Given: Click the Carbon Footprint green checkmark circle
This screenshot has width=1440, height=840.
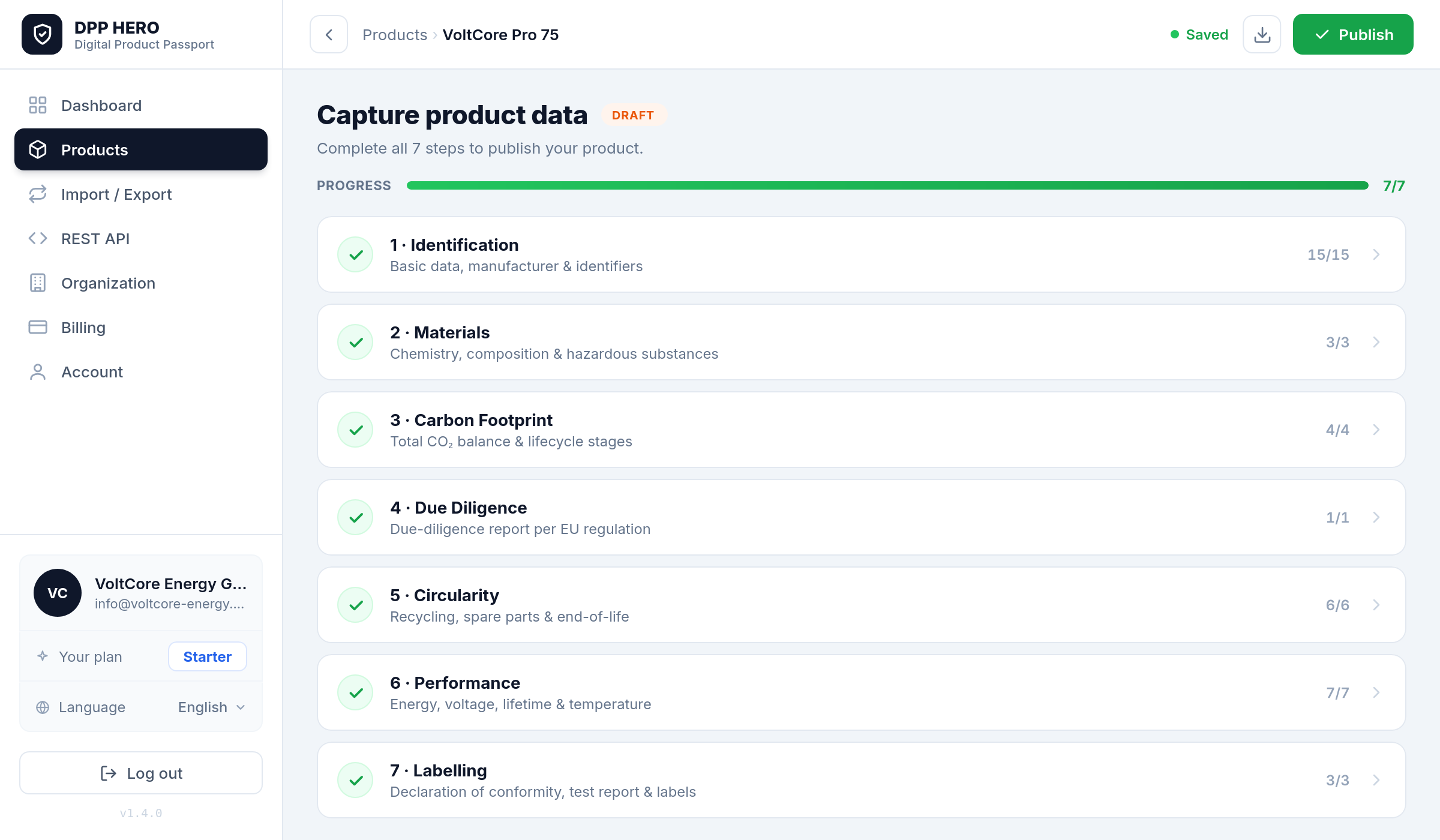Looking at the screenshot, I should pyautogui.click(x=356, y=430).
